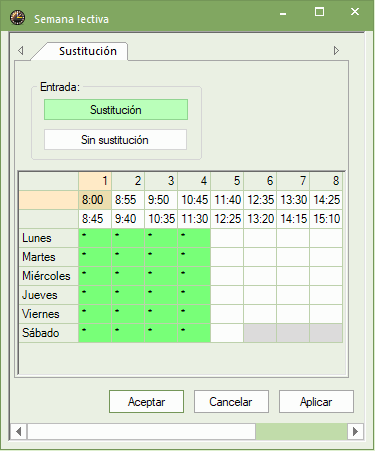Click the 11:30 end time cell

(194, 219)
